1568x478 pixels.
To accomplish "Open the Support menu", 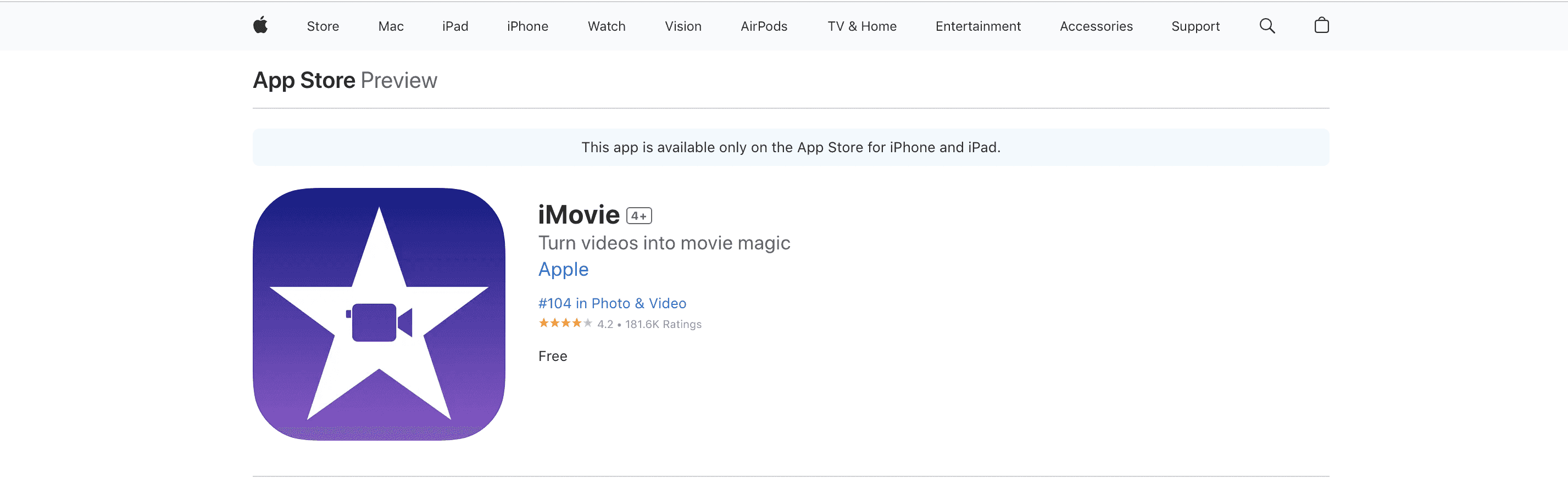I will [1196, 26].
